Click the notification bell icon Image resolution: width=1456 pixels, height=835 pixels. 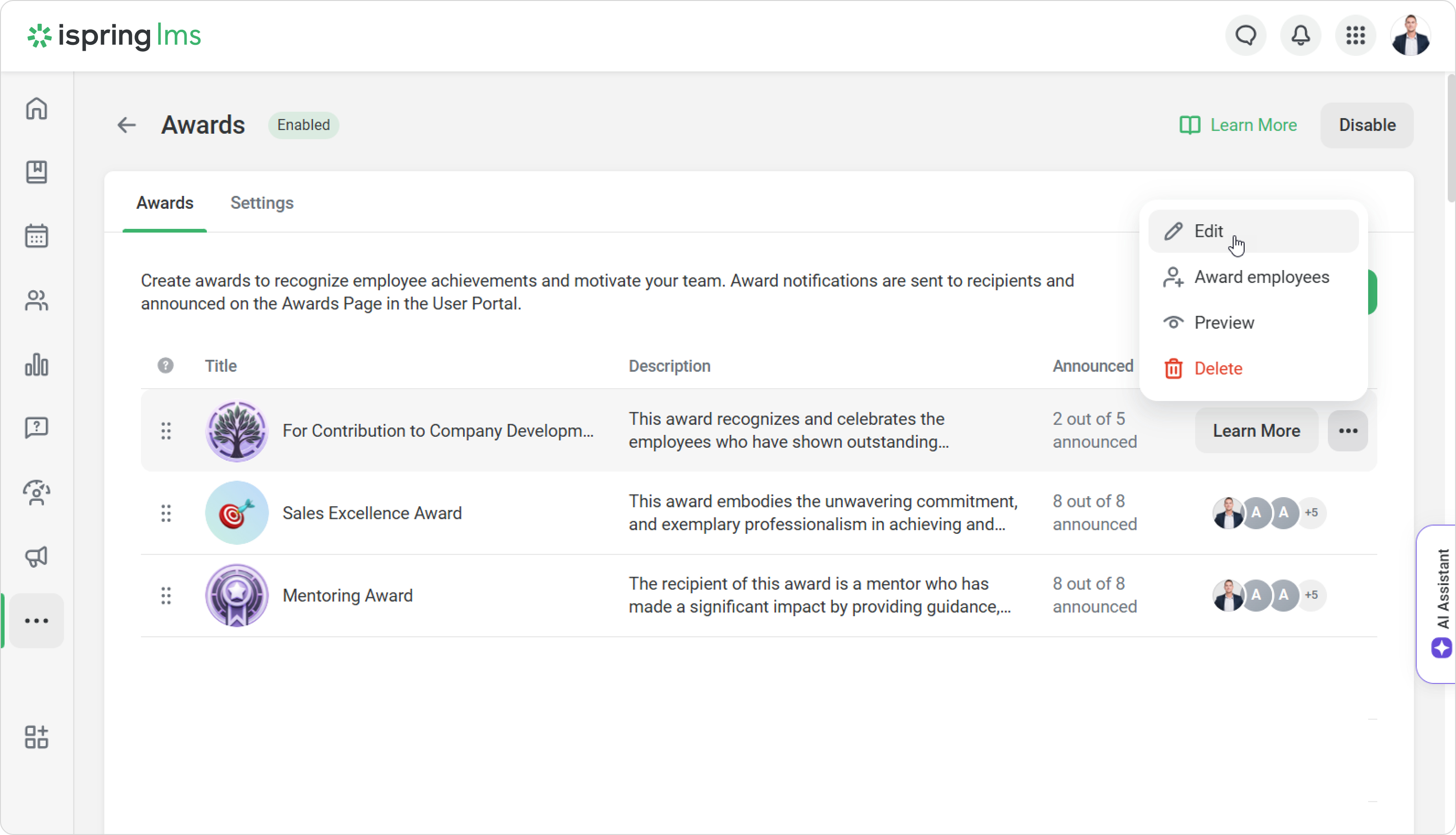pyautogui.click(x=1301, y=36)
